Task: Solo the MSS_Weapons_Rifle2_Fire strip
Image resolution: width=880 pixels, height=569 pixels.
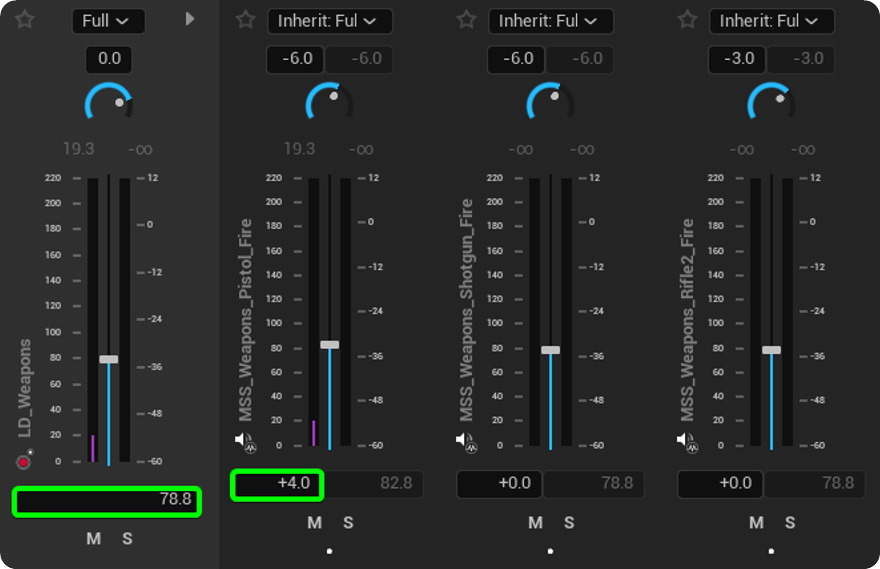Action: click(x=791, y=523)
